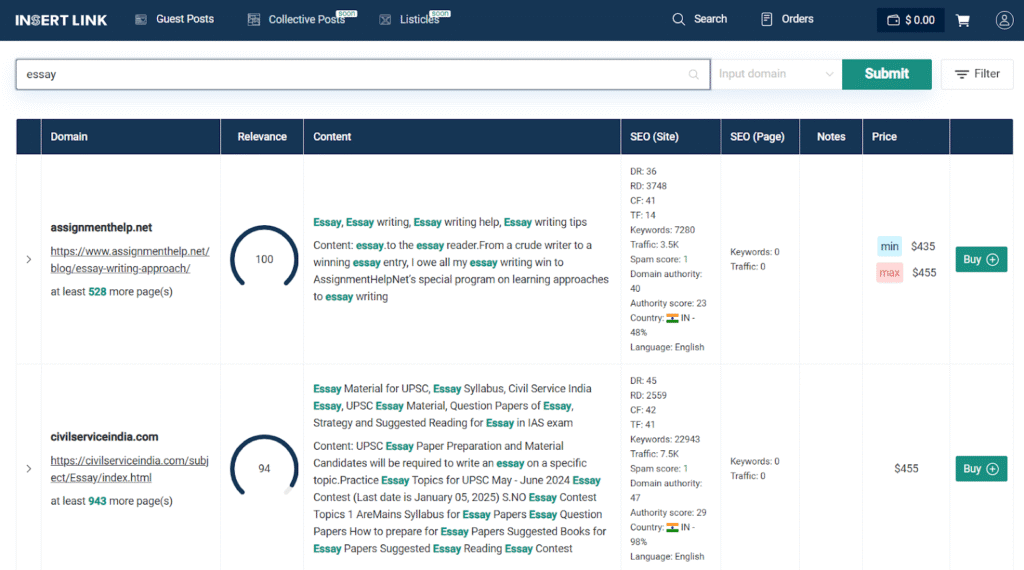Click the magnifier icon in search field
This screenshot has height=570, width=1024.
pos(694,74)
